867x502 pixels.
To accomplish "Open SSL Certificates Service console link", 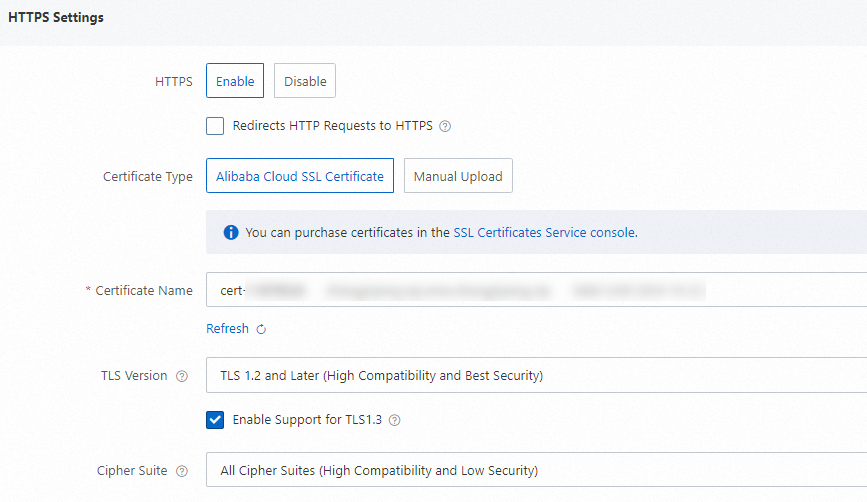I will (543, 232).
